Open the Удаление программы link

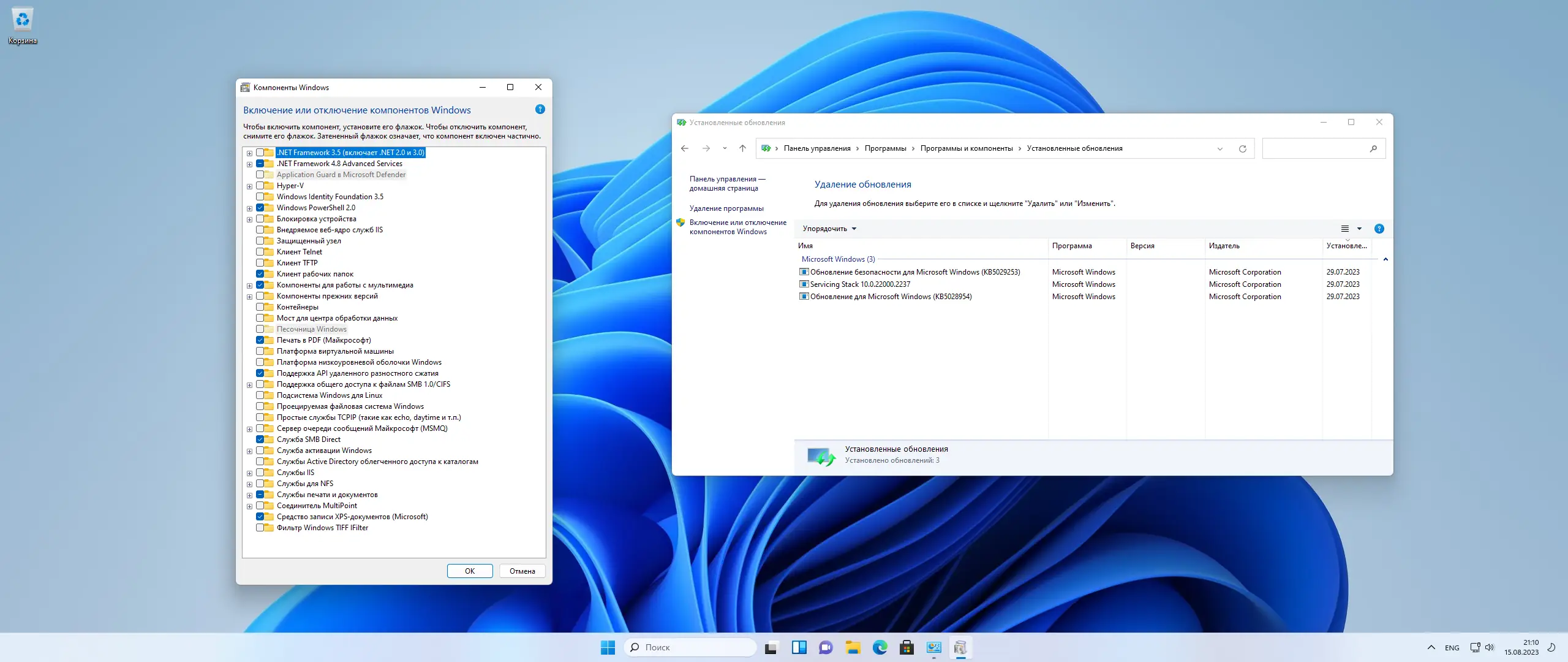[726, 208]
